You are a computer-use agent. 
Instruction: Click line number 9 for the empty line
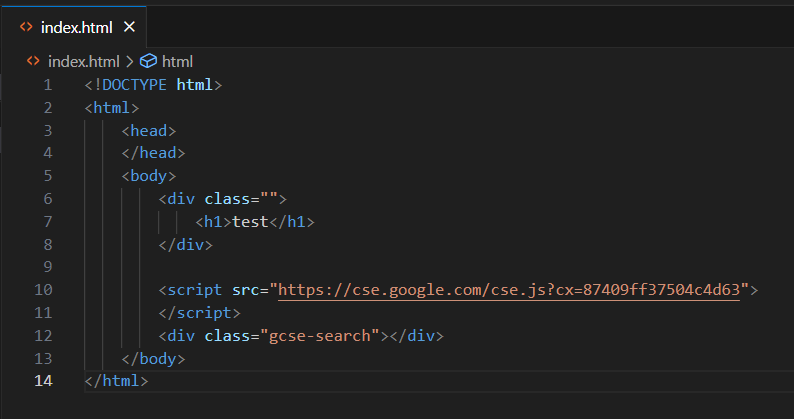pyautogui.click(x=47, y=267)
